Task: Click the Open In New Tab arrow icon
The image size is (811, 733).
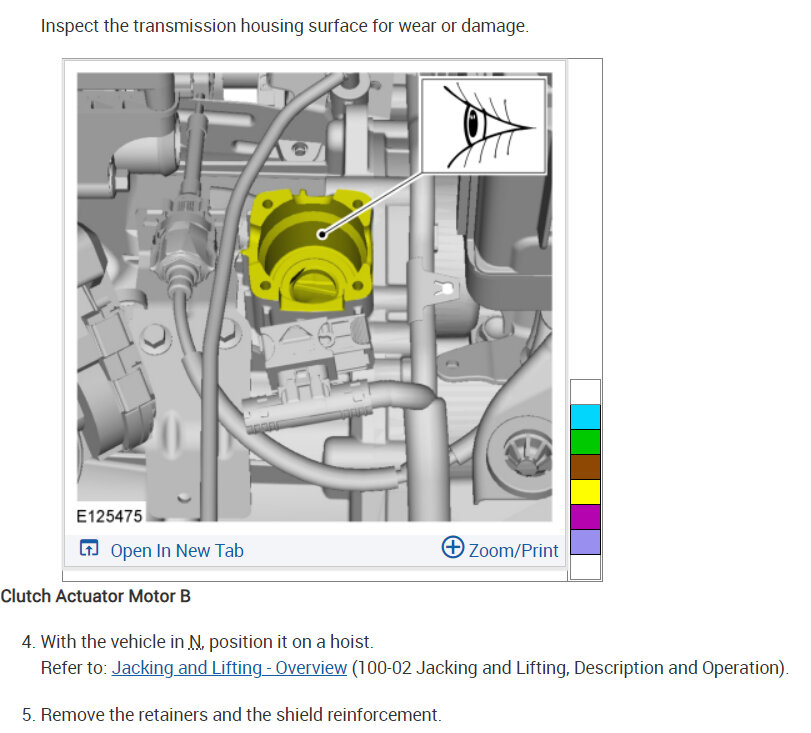Action: coord(89,548)
